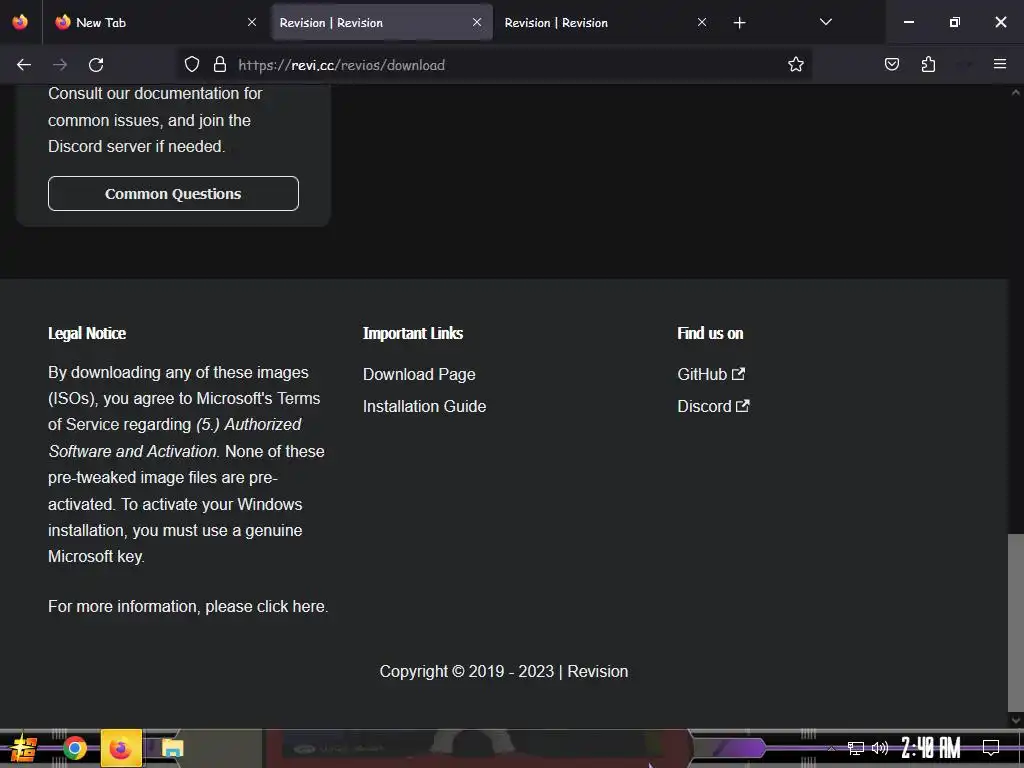Open the Firefox application menu
1024x768 pixels.
coord(999,64)
